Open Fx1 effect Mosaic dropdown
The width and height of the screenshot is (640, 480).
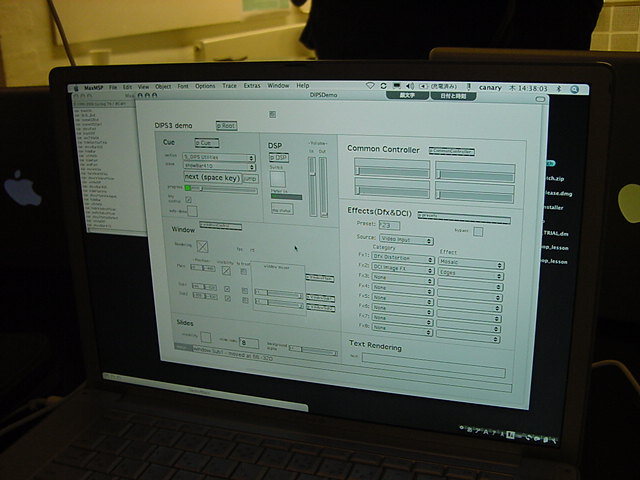click(x=471, y=263)
